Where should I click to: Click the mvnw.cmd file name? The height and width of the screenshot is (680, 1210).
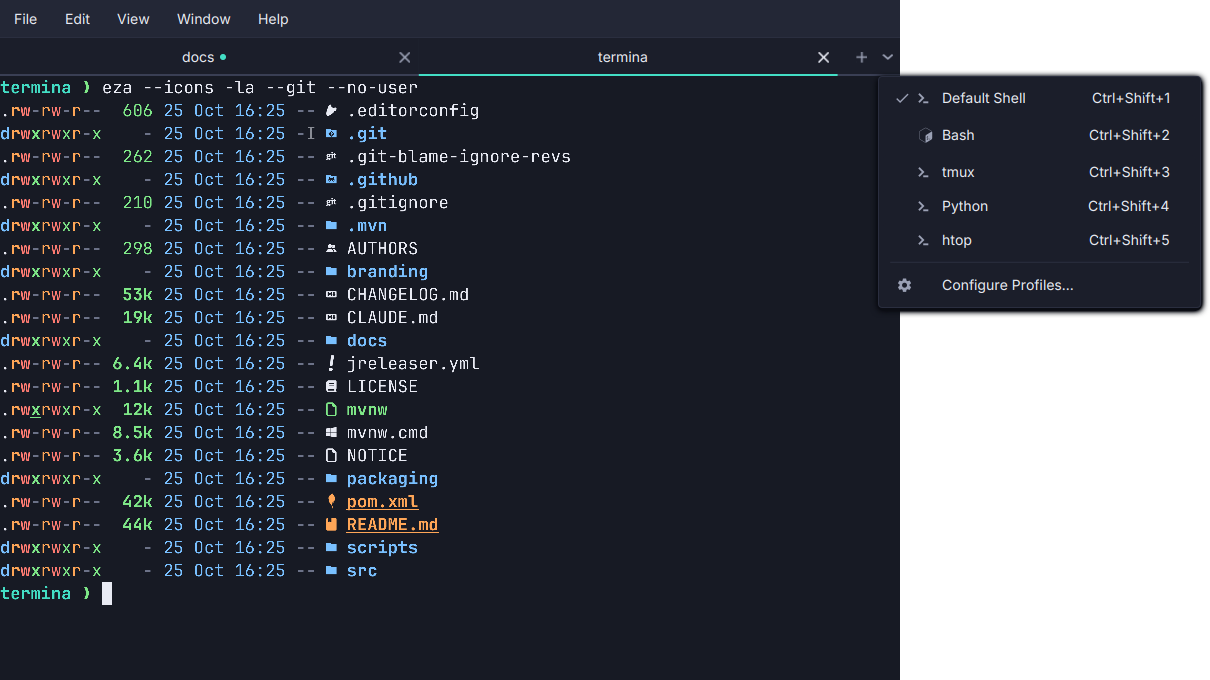pos(387,432)
